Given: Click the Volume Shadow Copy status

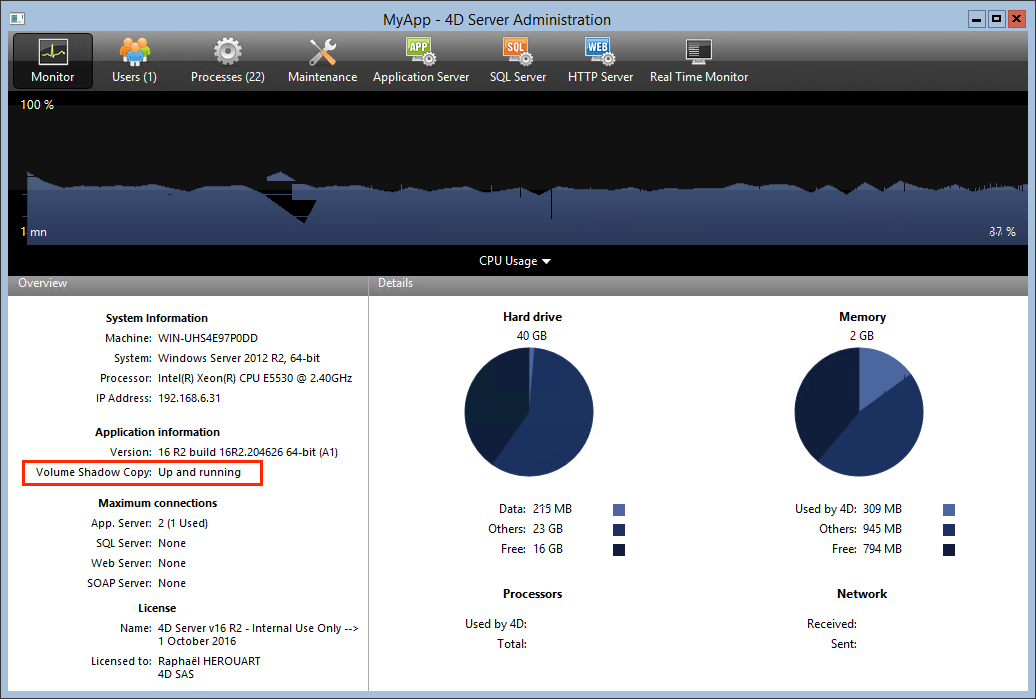Looking at the screenshot, I should point(199,472).
